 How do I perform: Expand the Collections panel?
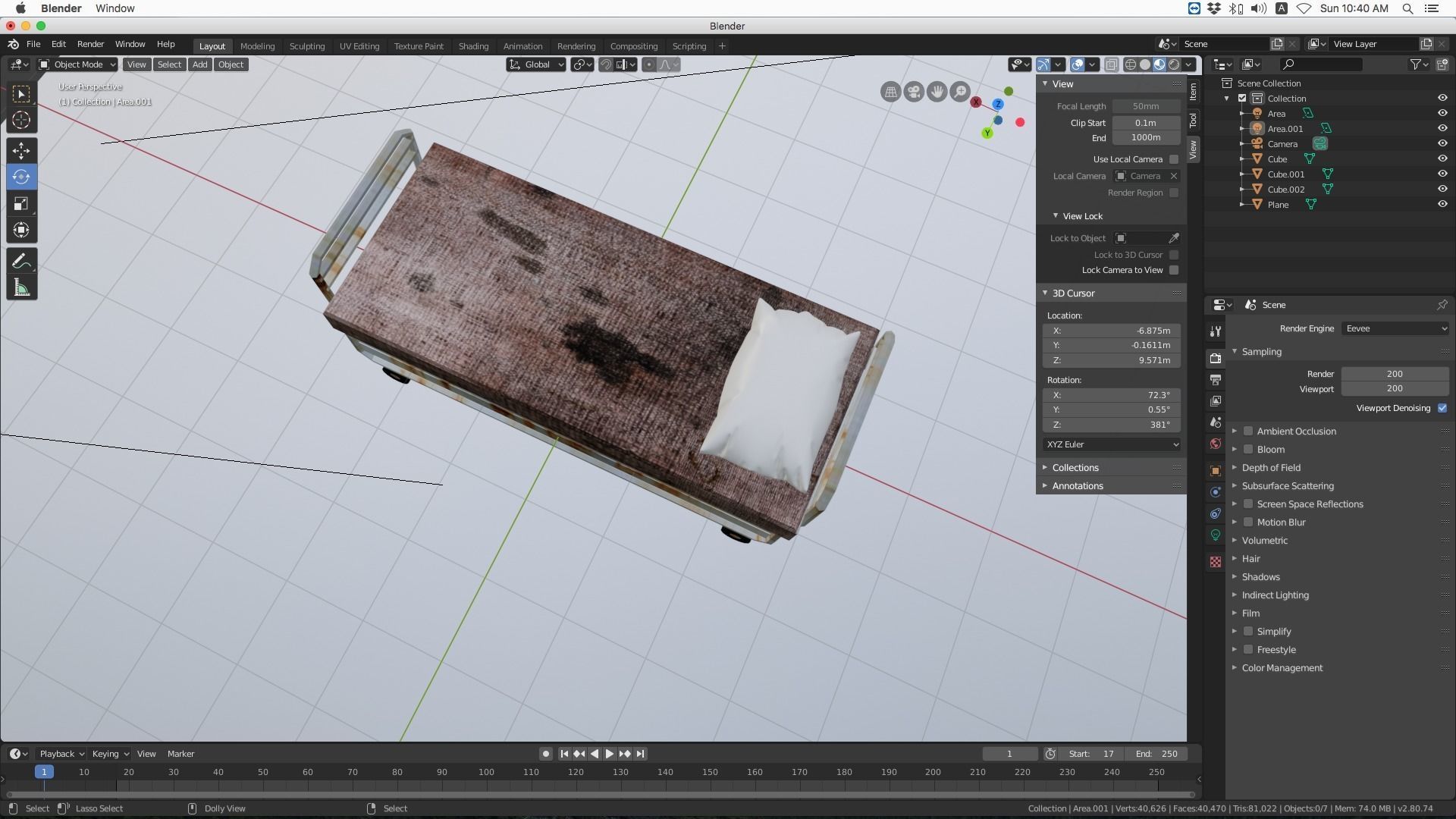pos(1075,468)
